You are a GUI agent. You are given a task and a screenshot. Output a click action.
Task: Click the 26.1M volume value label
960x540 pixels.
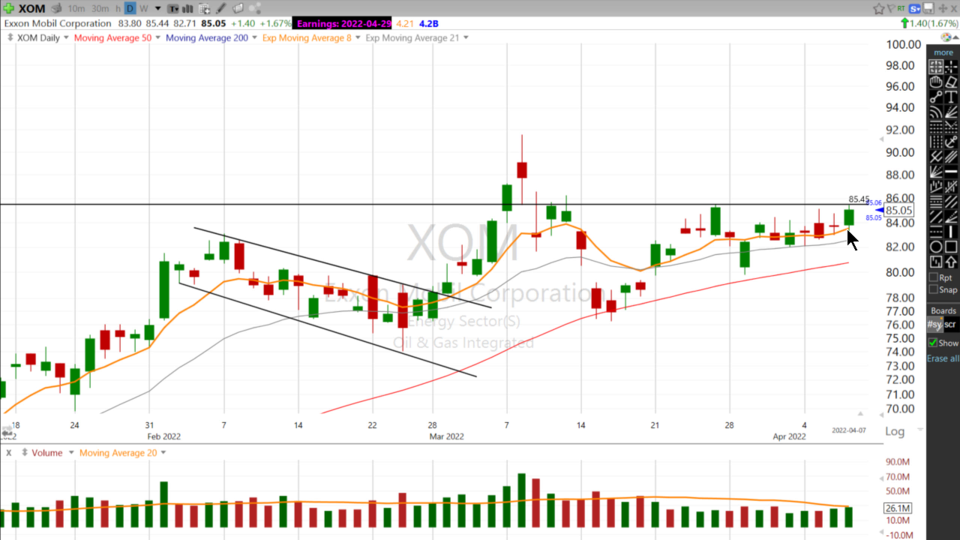click(x=898, y=508)
